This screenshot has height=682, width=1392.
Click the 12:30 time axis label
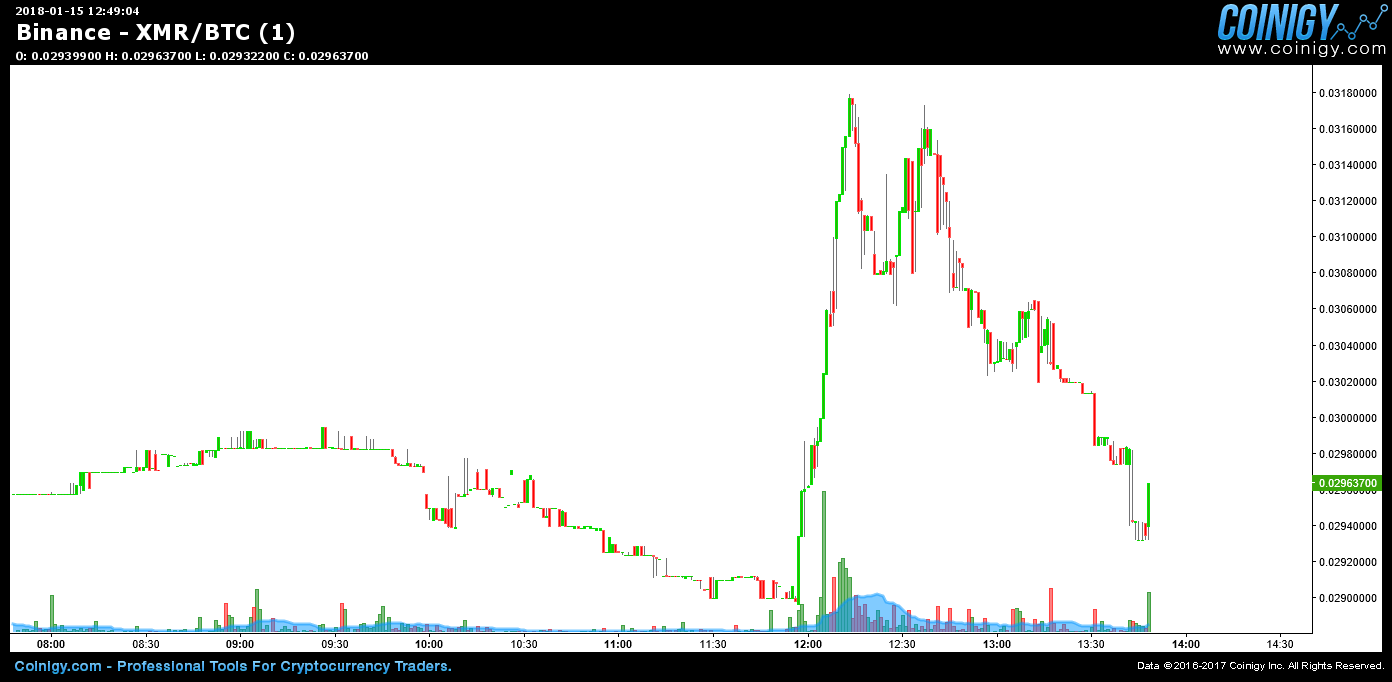click(x=902, y=644)
